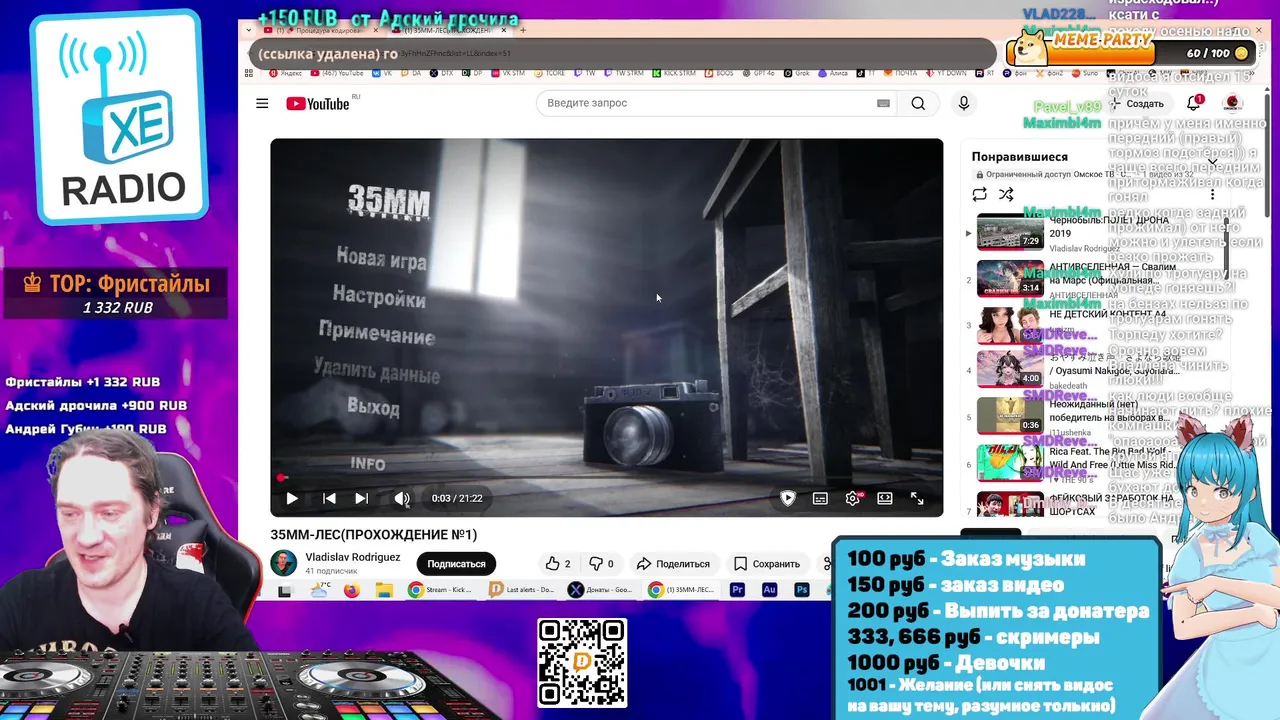Viewport: 1280px width, 720px height.
Task: Click the Подписаться subscribe button
Action: [456, 564]
